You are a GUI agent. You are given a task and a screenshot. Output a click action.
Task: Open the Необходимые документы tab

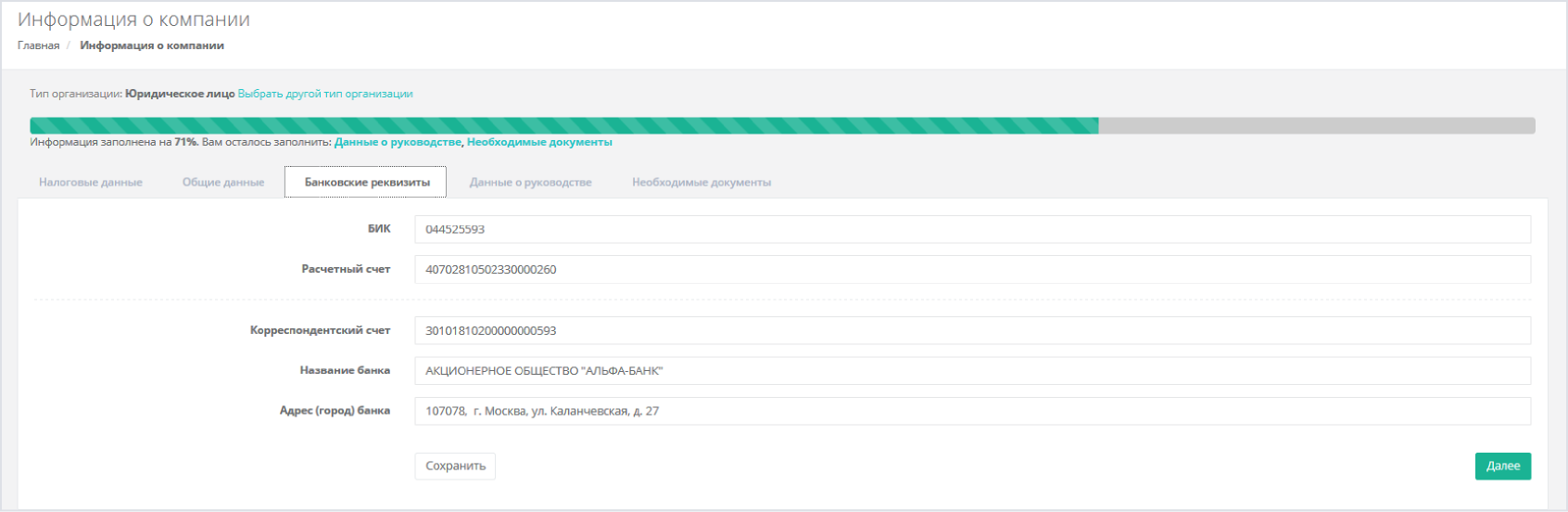tap(702, 183)
